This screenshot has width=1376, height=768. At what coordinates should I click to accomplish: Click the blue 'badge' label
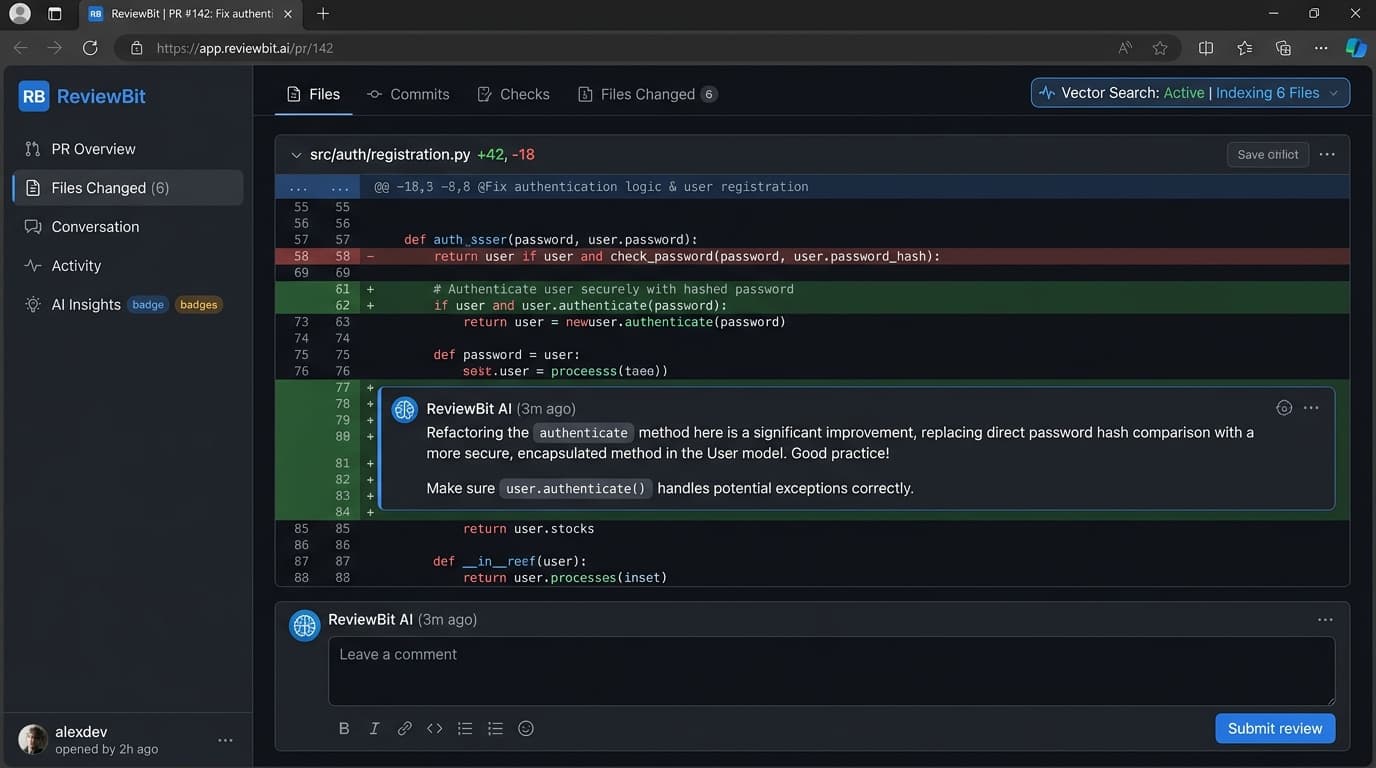coord(148,305)
